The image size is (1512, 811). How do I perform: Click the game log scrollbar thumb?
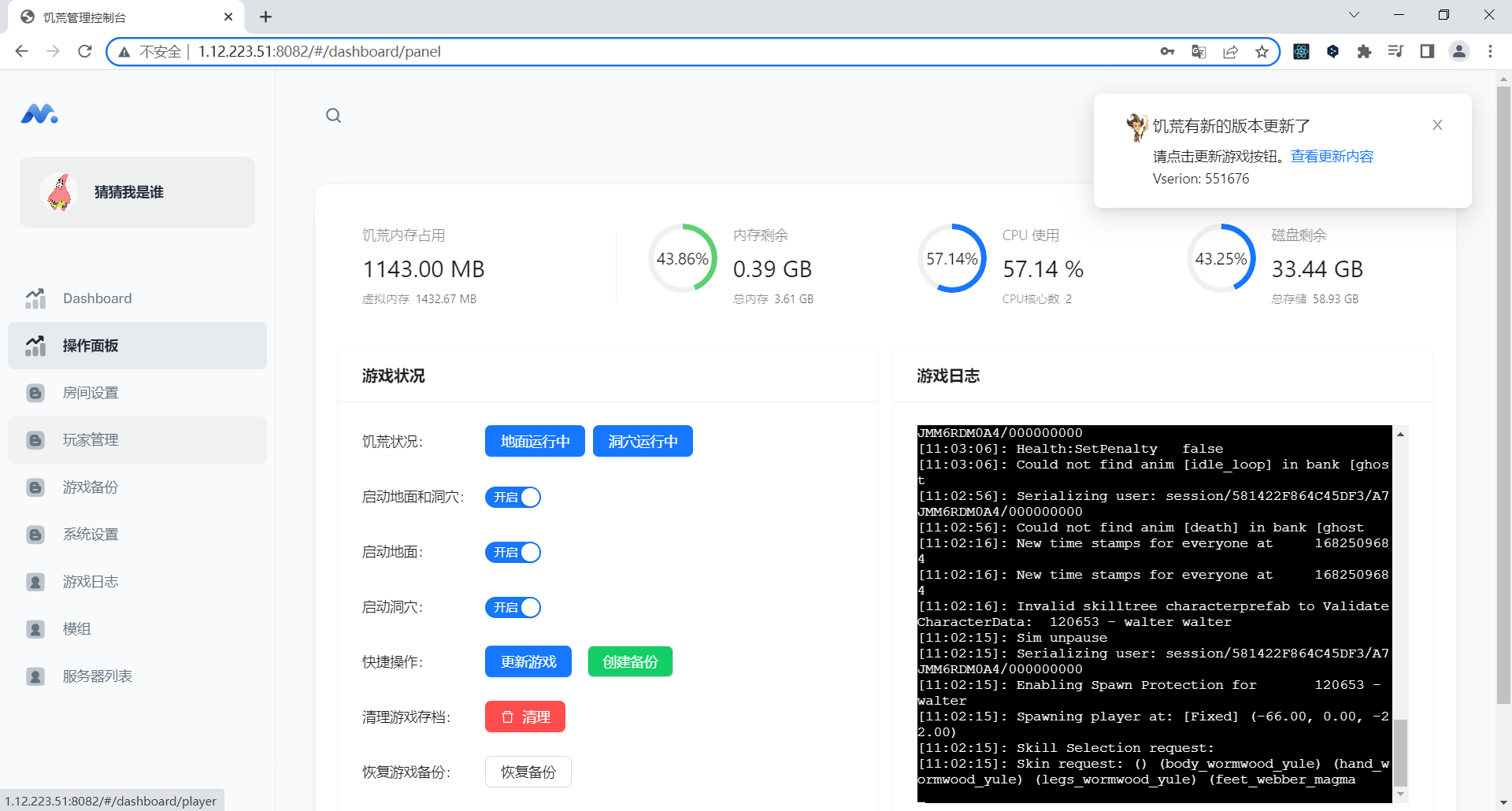click(1400, 753)
